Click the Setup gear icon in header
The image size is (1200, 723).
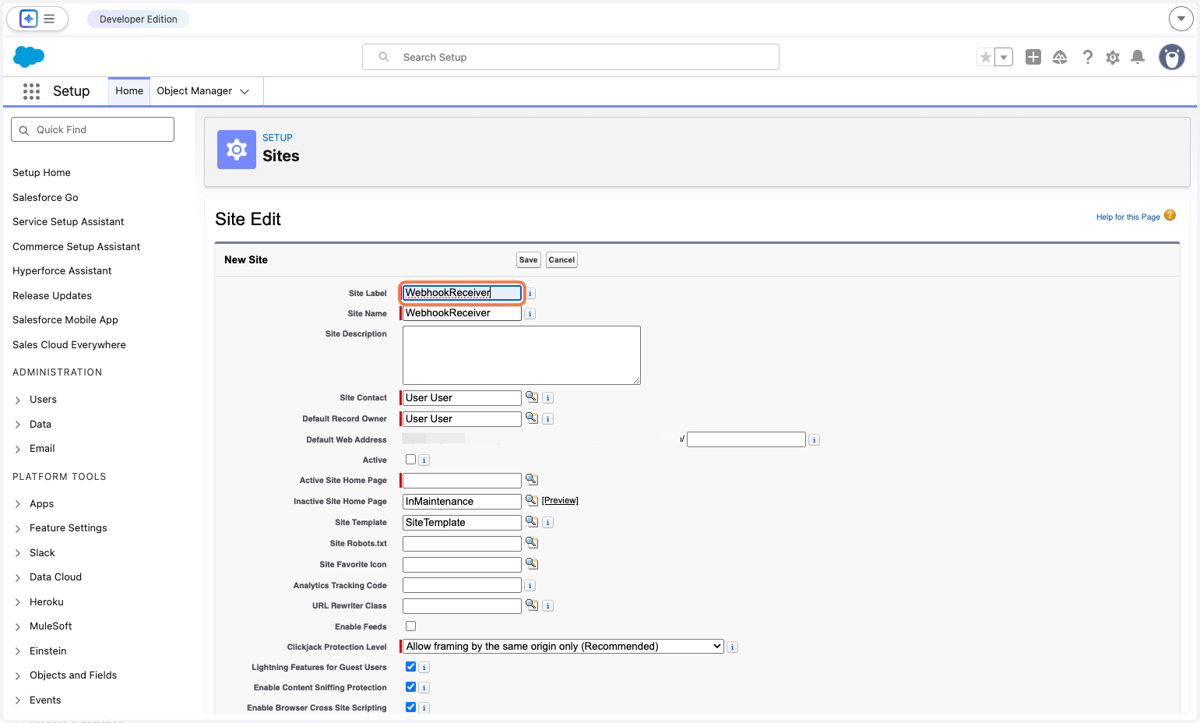click(x=1112, y=58)
